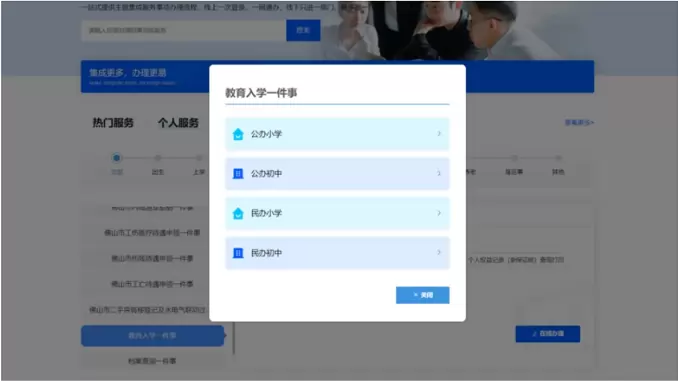Close the 教育入学一件事 dialog with 关闭
Screen dimensions: 678x381
[422, 295]
